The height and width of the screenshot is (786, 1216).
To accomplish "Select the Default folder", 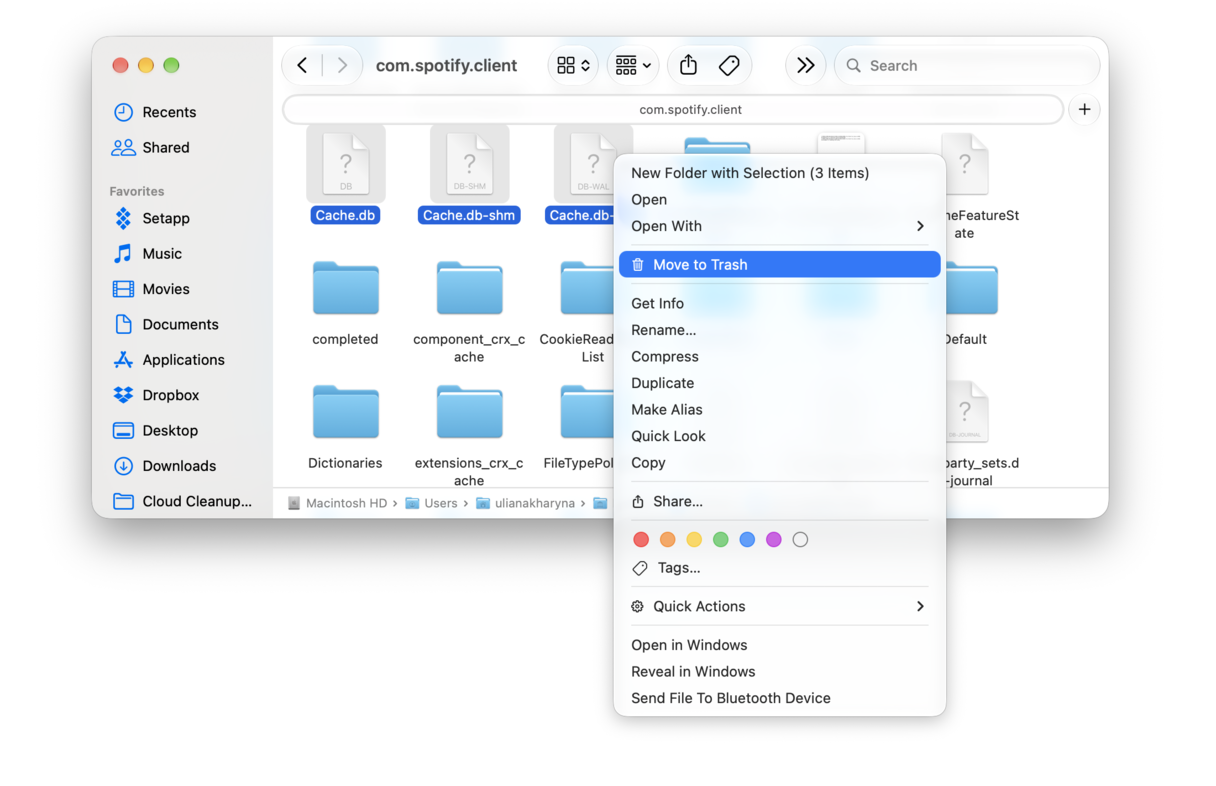I will [x=972, y=289].
